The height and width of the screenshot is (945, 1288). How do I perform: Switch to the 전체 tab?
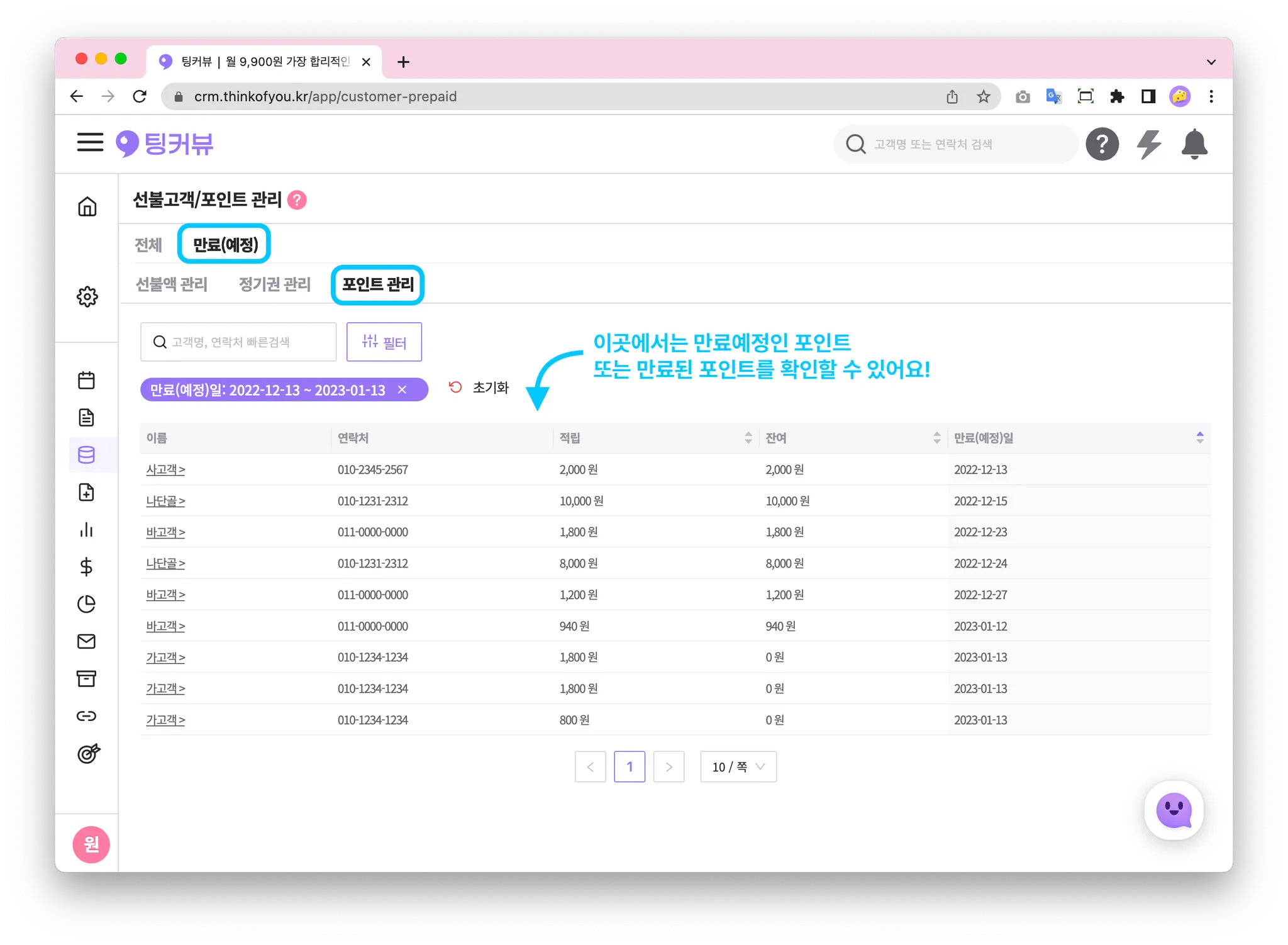pyautogui.click(x=148, y=245)
